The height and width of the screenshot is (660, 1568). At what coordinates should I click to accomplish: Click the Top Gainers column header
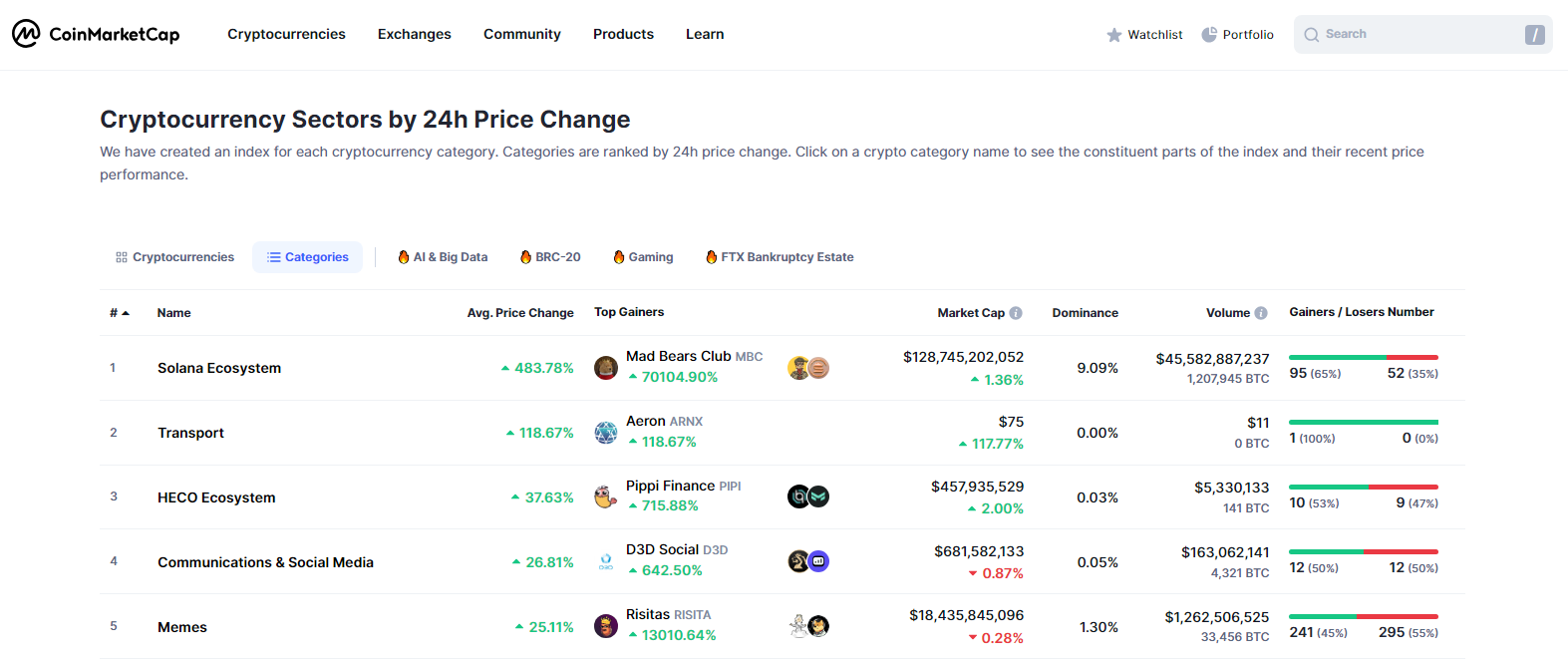(x=629, y=312)
